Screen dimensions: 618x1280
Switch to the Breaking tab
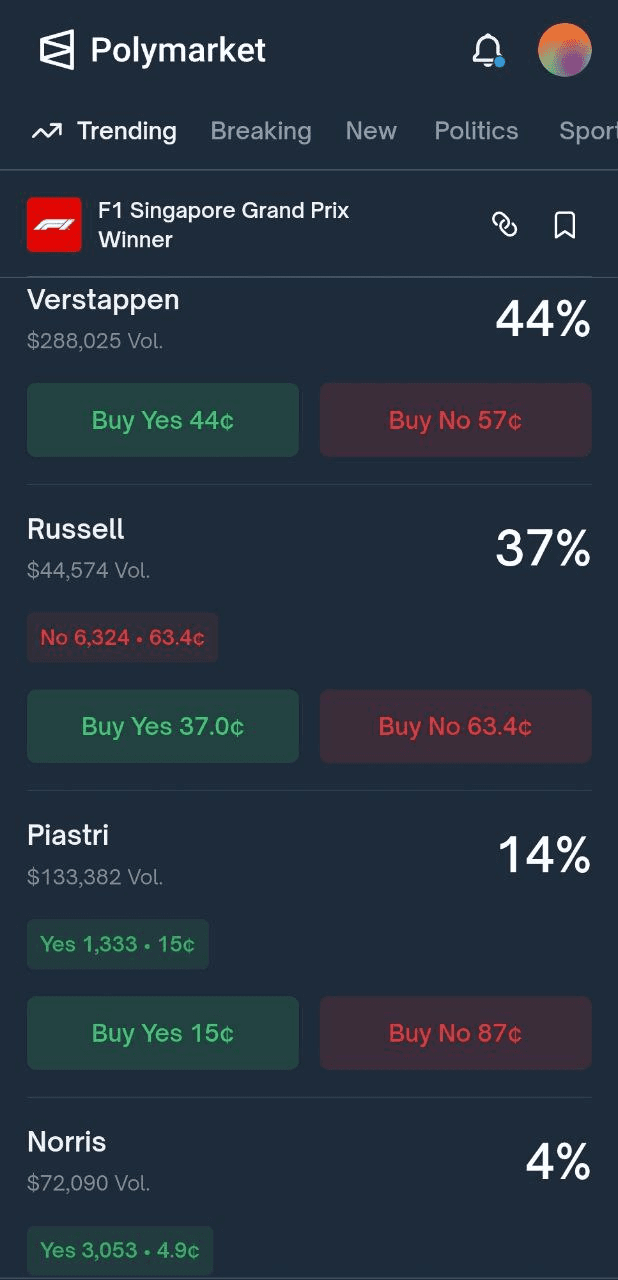click(261, 131)
